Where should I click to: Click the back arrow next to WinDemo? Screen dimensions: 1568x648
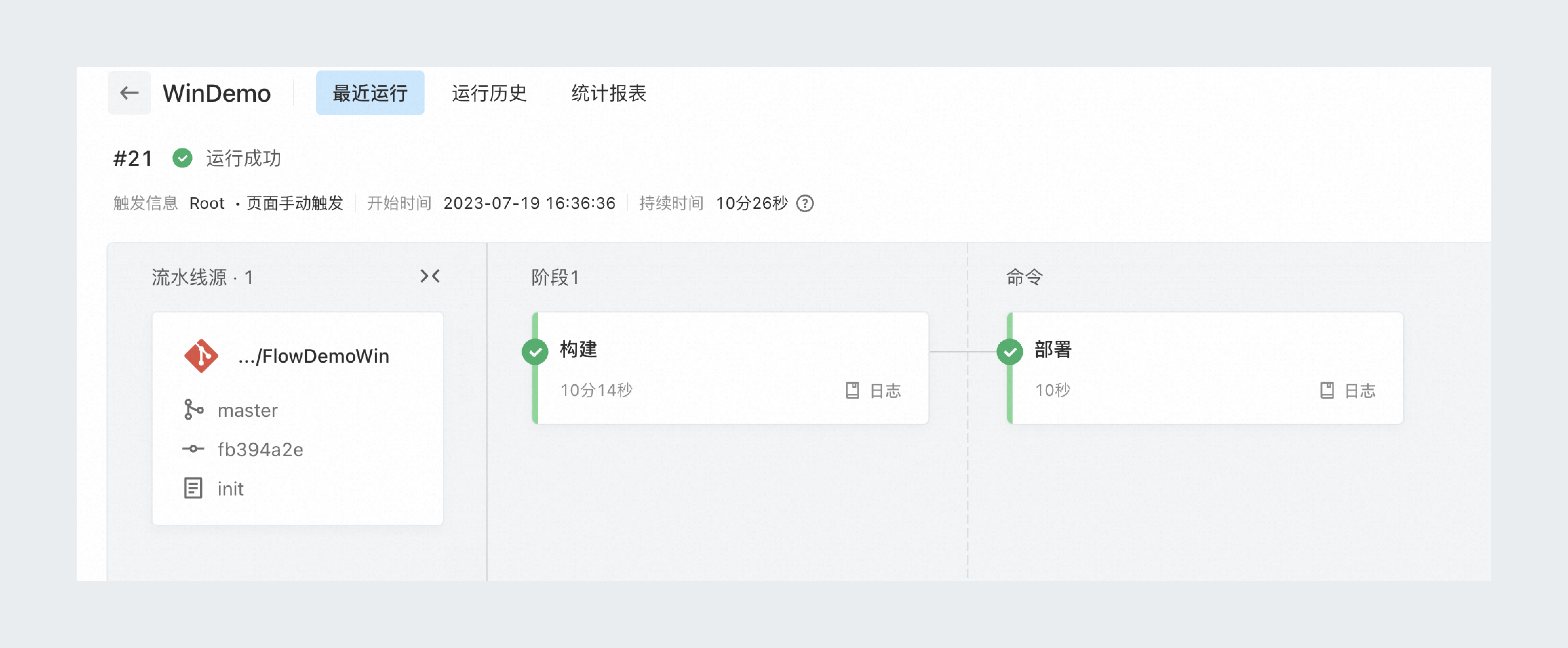[129, 93]
